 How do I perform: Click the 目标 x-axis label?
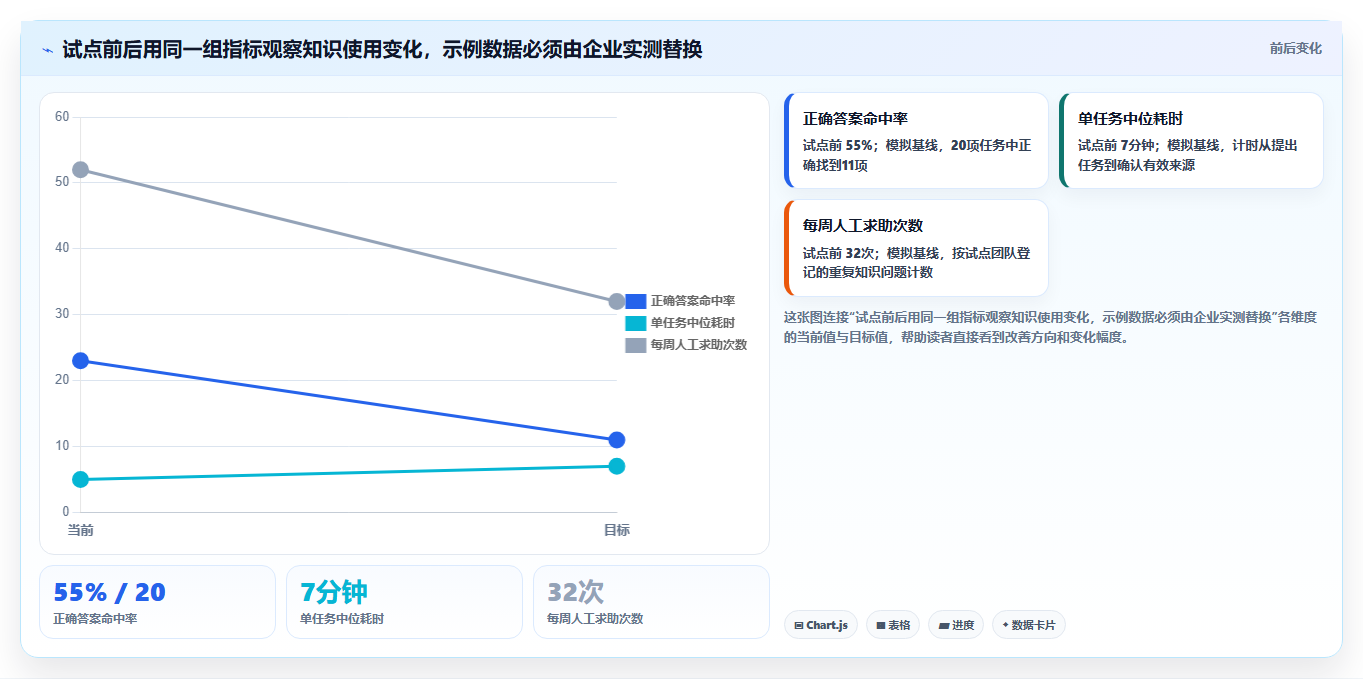pos(617,530)
